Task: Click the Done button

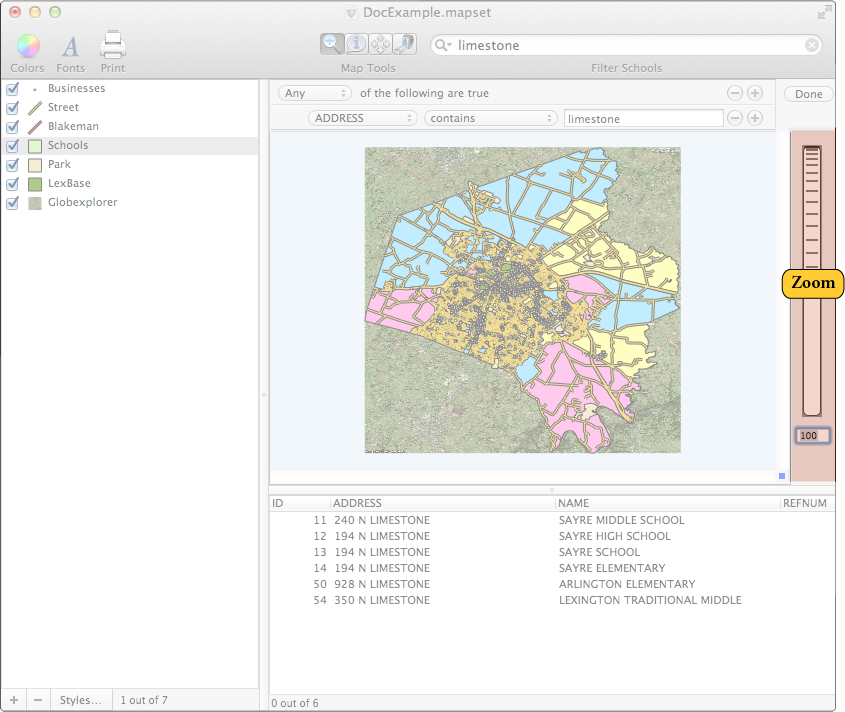Action: click(x=809, y=94)
